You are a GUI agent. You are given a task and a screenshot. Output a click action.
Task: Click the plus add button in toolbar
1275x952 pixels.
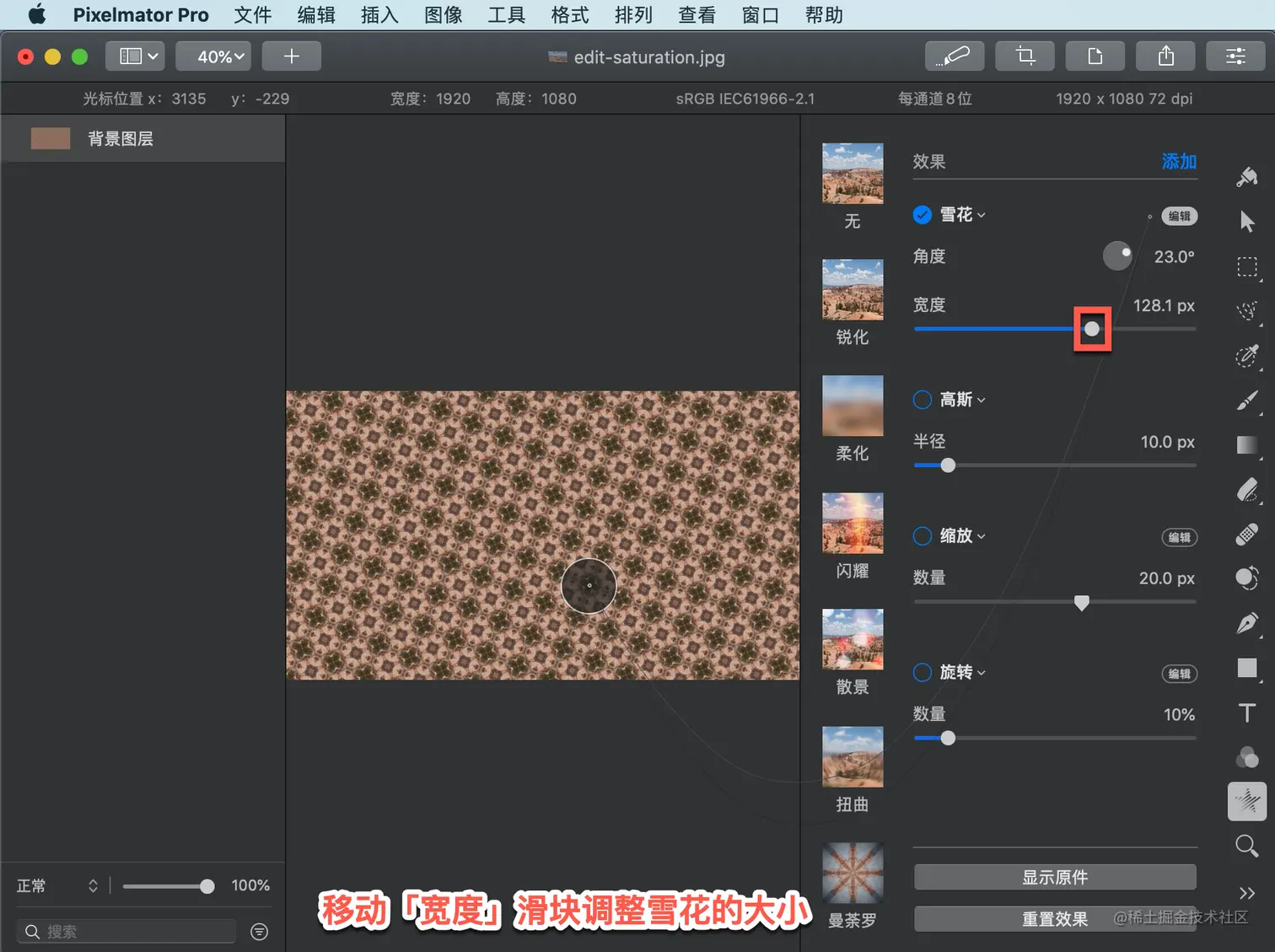(292, 56)
